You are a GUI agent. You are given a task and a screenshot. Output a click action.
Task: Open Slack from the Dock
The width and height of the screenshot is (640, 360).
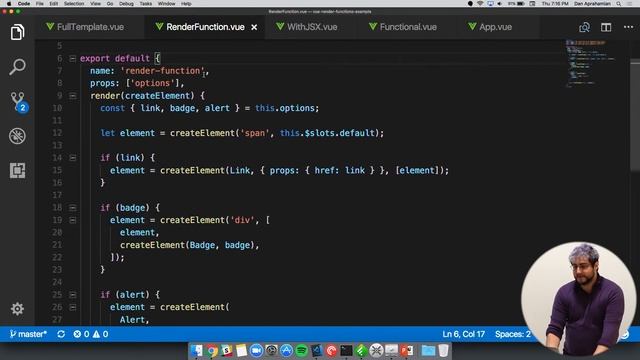(x=227, y=351)
